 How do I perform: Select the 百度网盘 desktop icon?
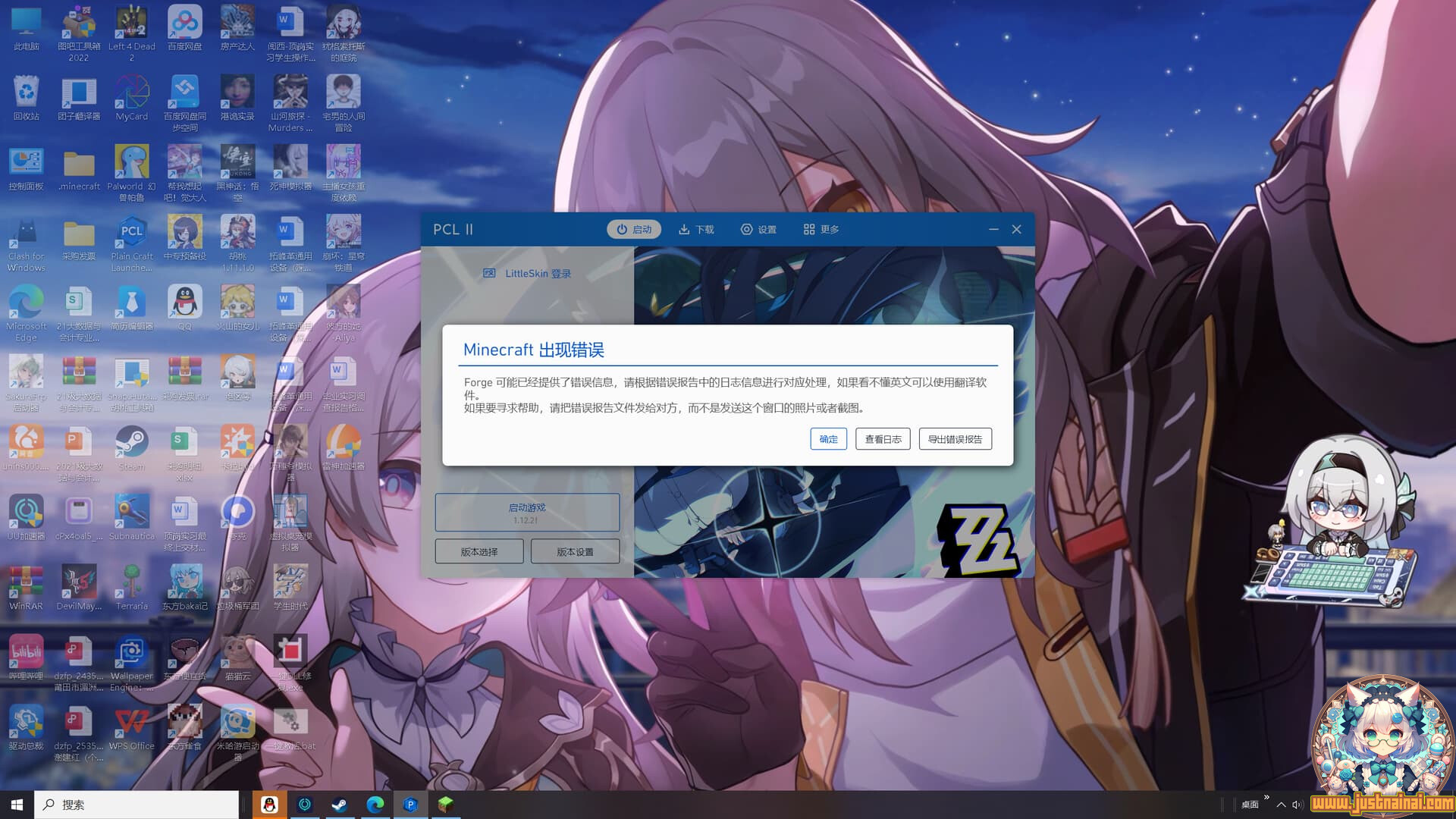tap(184, 30)
